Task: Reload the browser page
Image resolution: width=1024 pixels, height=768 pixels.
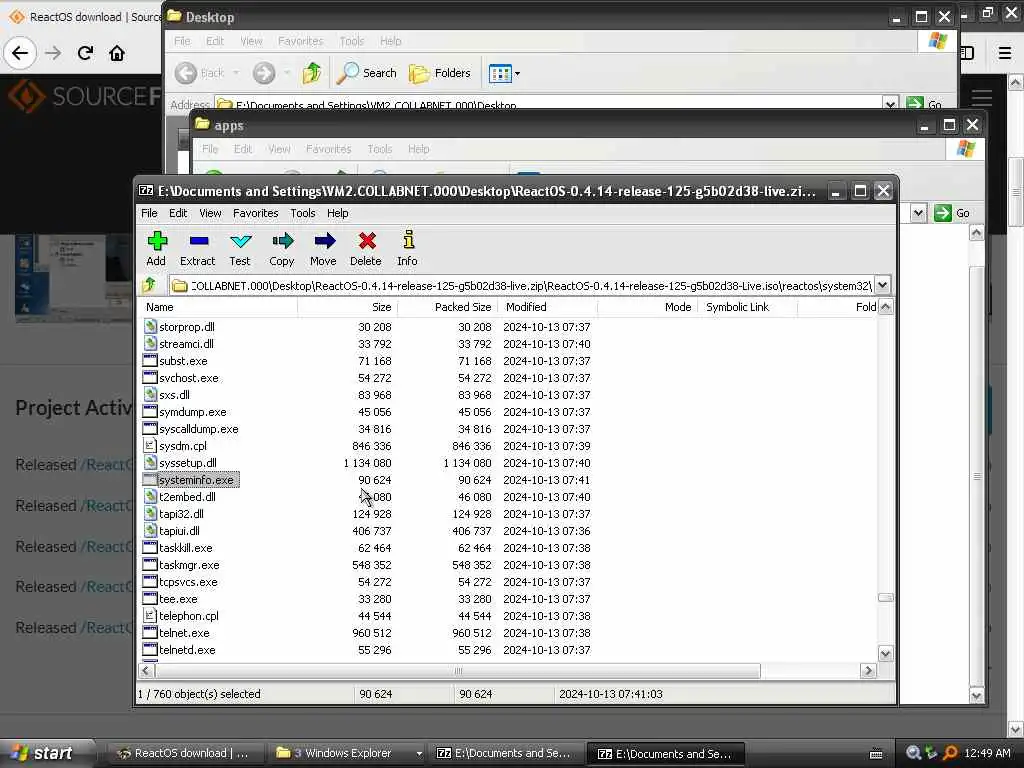Action: click(85, 53)
